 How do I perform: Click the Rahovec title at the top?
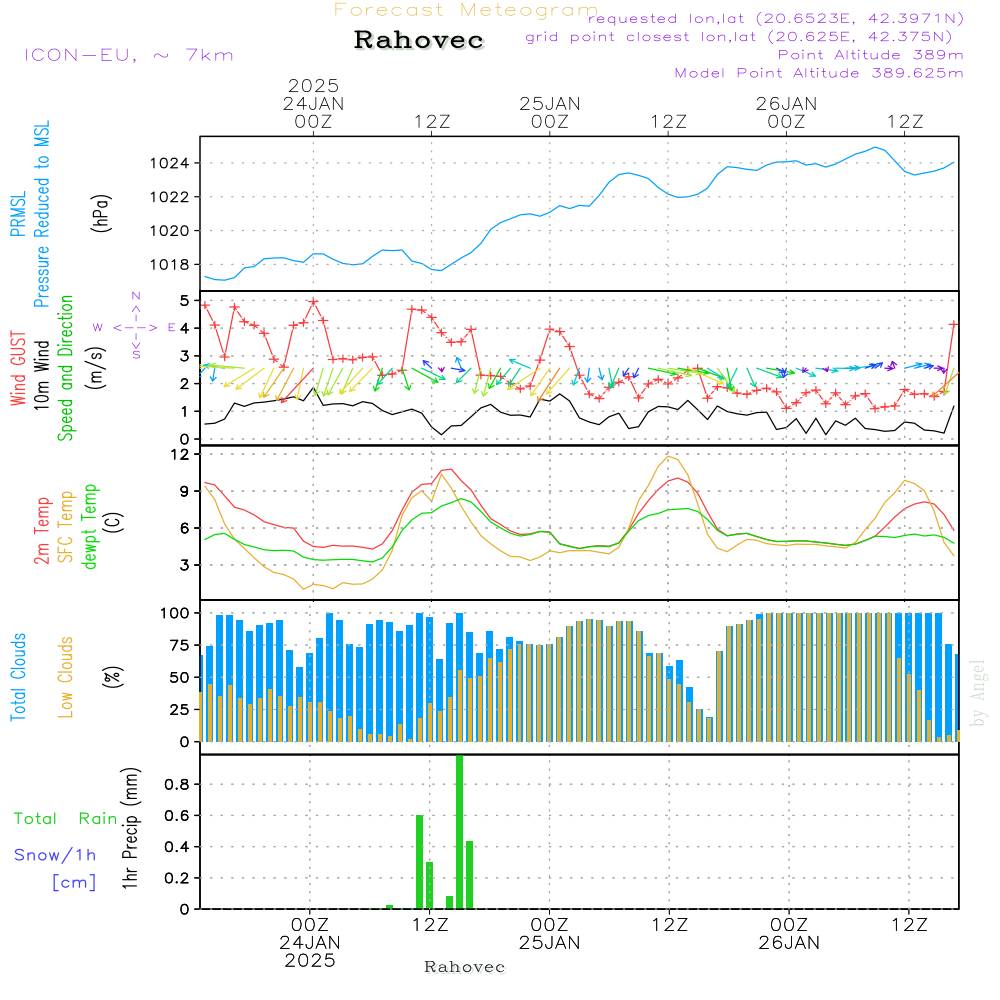click(x=418, y=40)
